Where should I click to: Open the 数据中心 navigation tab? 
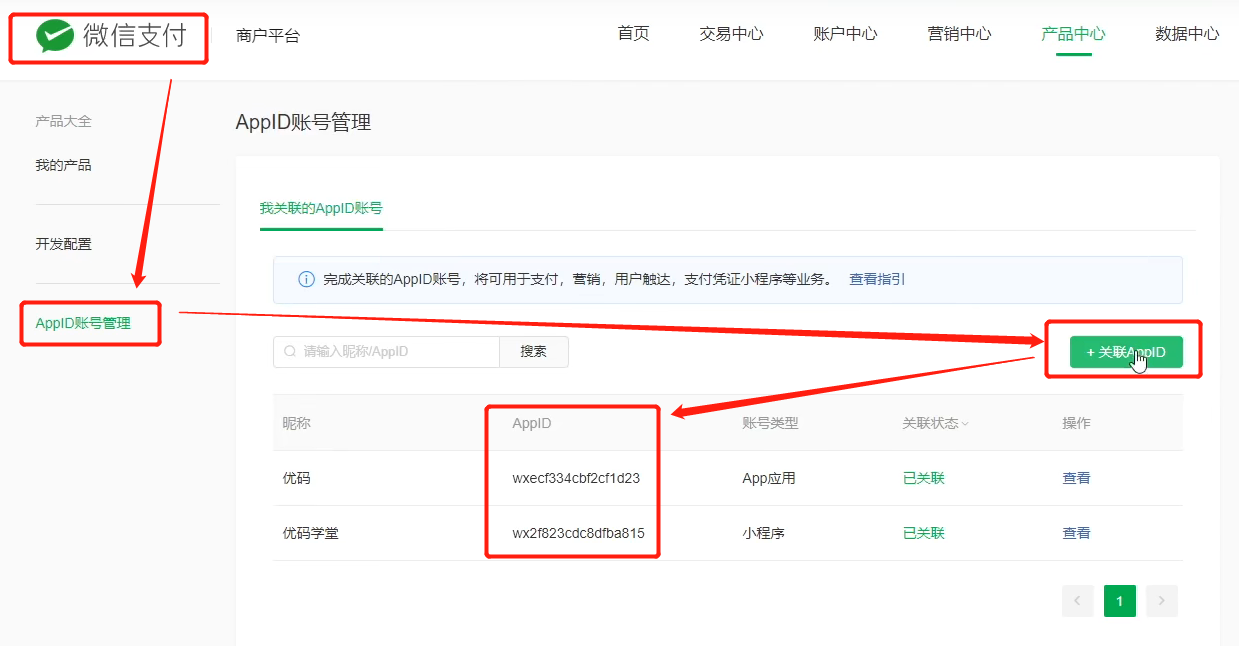pos(1187,34)
